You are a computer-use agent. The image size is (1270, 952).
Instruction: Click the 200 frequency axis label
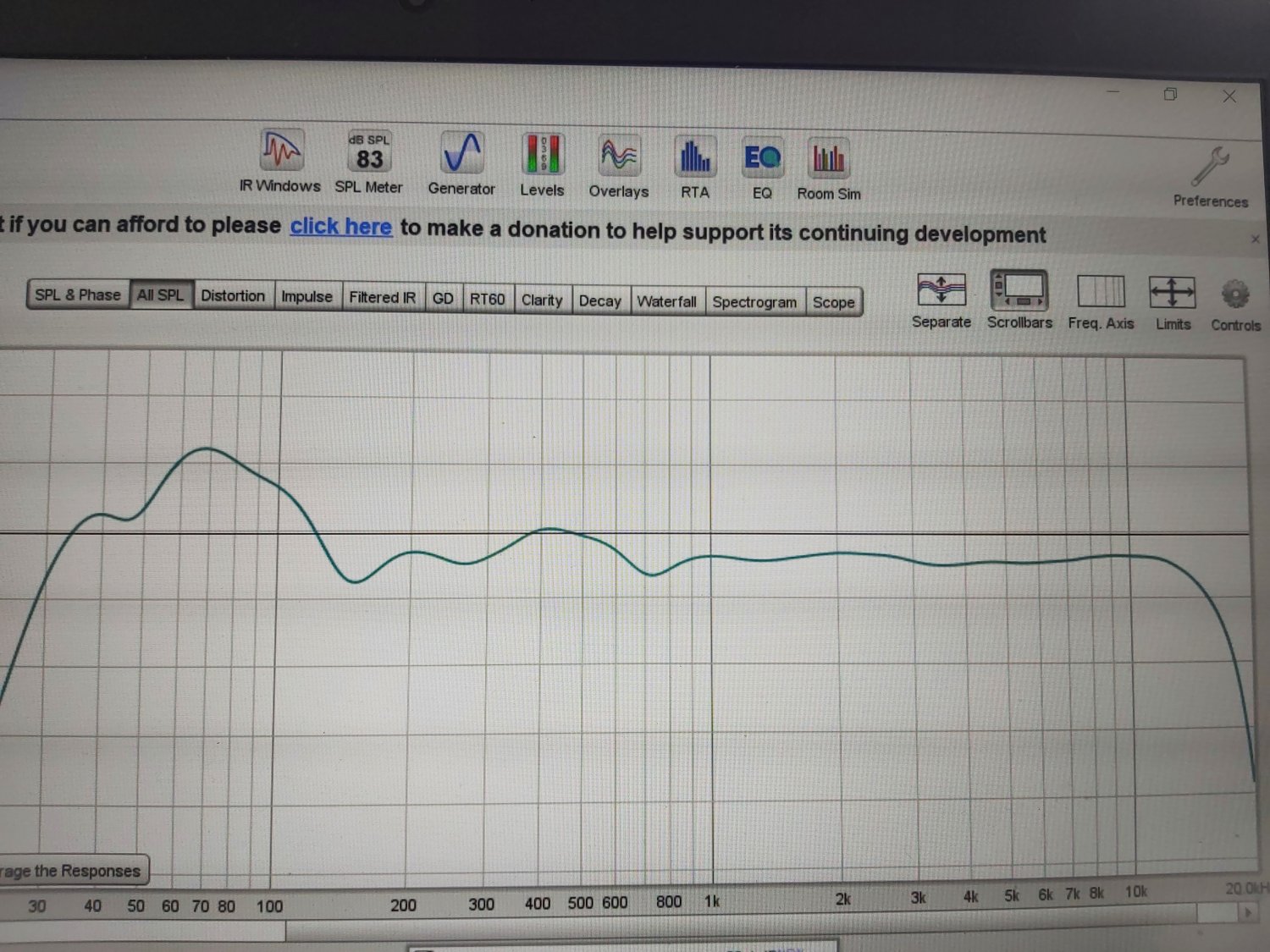point(403,905)
